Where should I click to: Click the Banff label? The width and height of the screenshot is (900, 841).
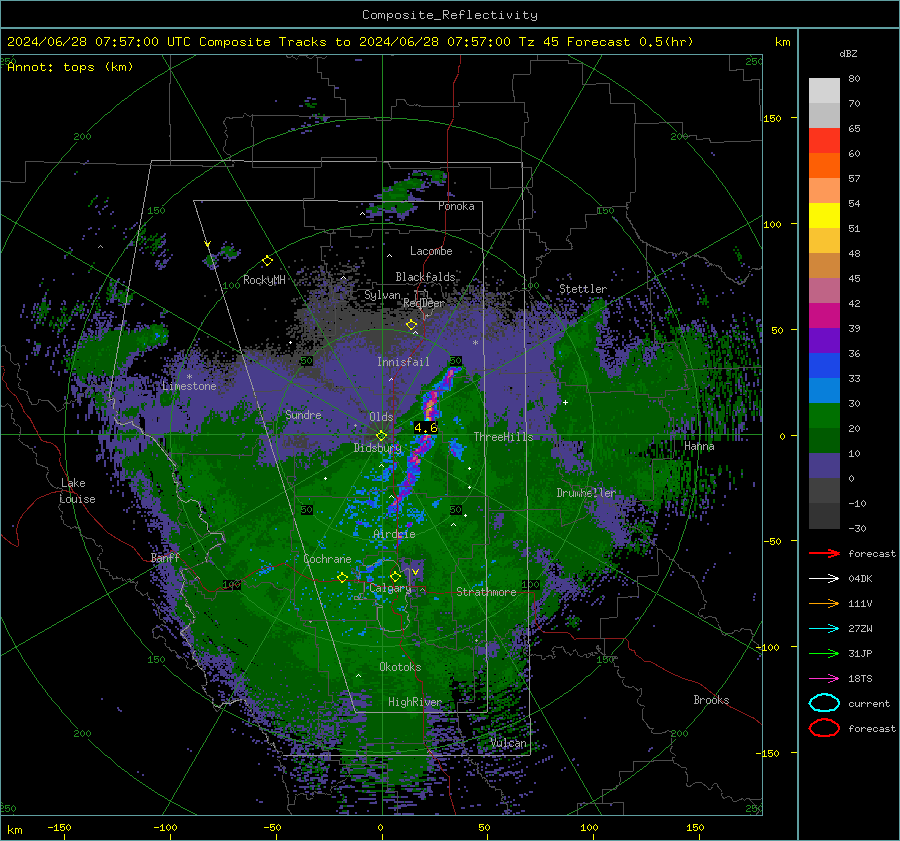[x=165, y=557]
